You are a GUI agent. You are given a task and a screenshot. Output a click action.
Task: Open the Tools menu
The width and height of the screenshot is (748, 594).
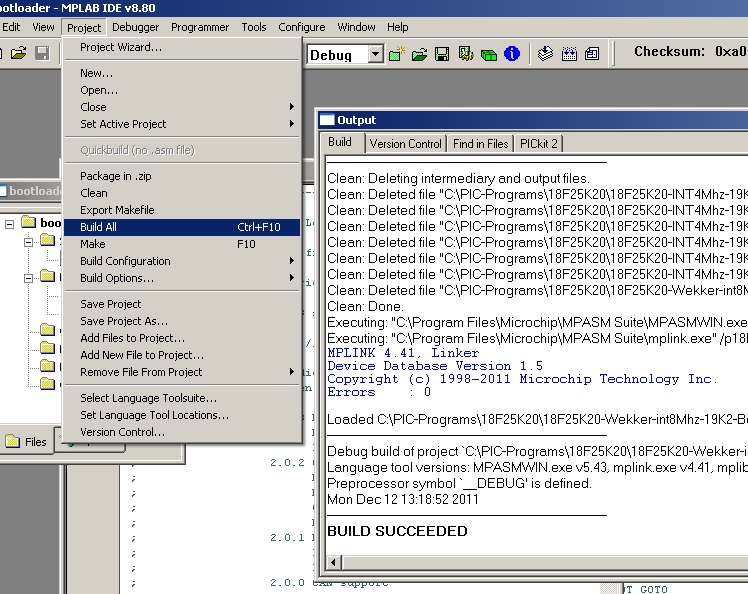coord(254,27)
